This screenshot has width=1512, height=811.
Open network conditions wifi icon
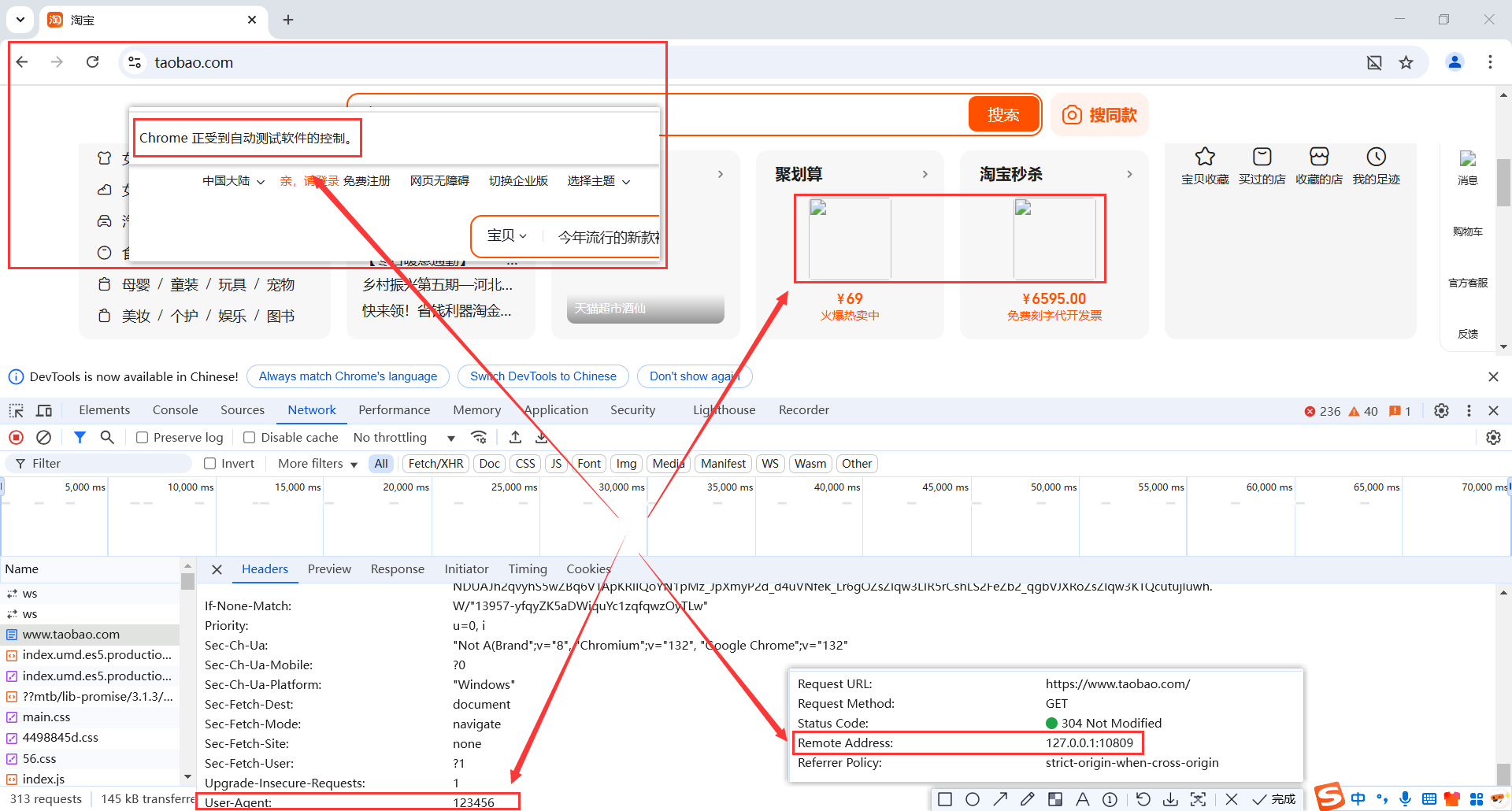[x=479, y=438]
